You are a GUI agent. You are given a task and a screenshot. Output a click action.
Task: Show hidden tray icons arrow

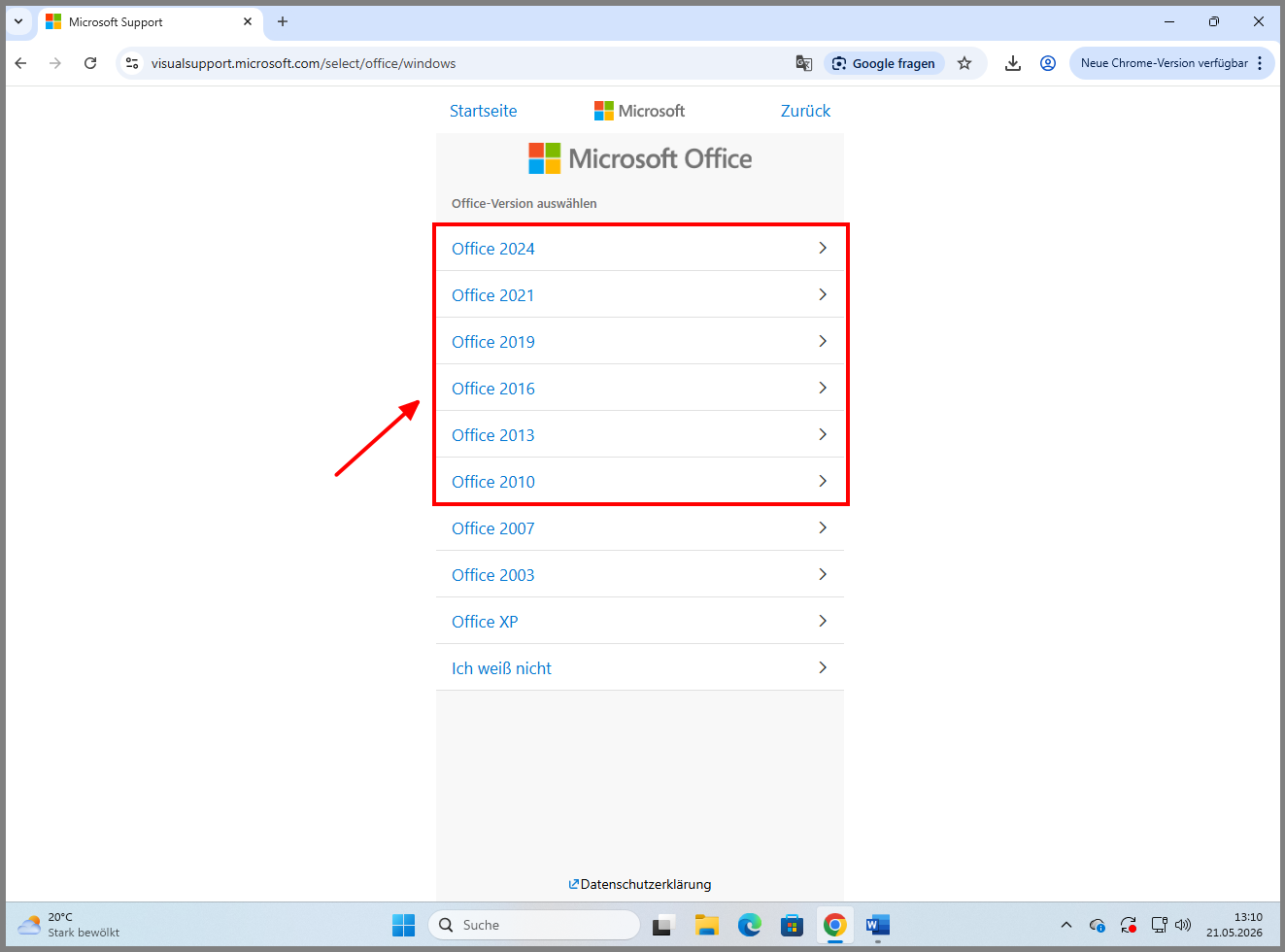point(1066,925)
